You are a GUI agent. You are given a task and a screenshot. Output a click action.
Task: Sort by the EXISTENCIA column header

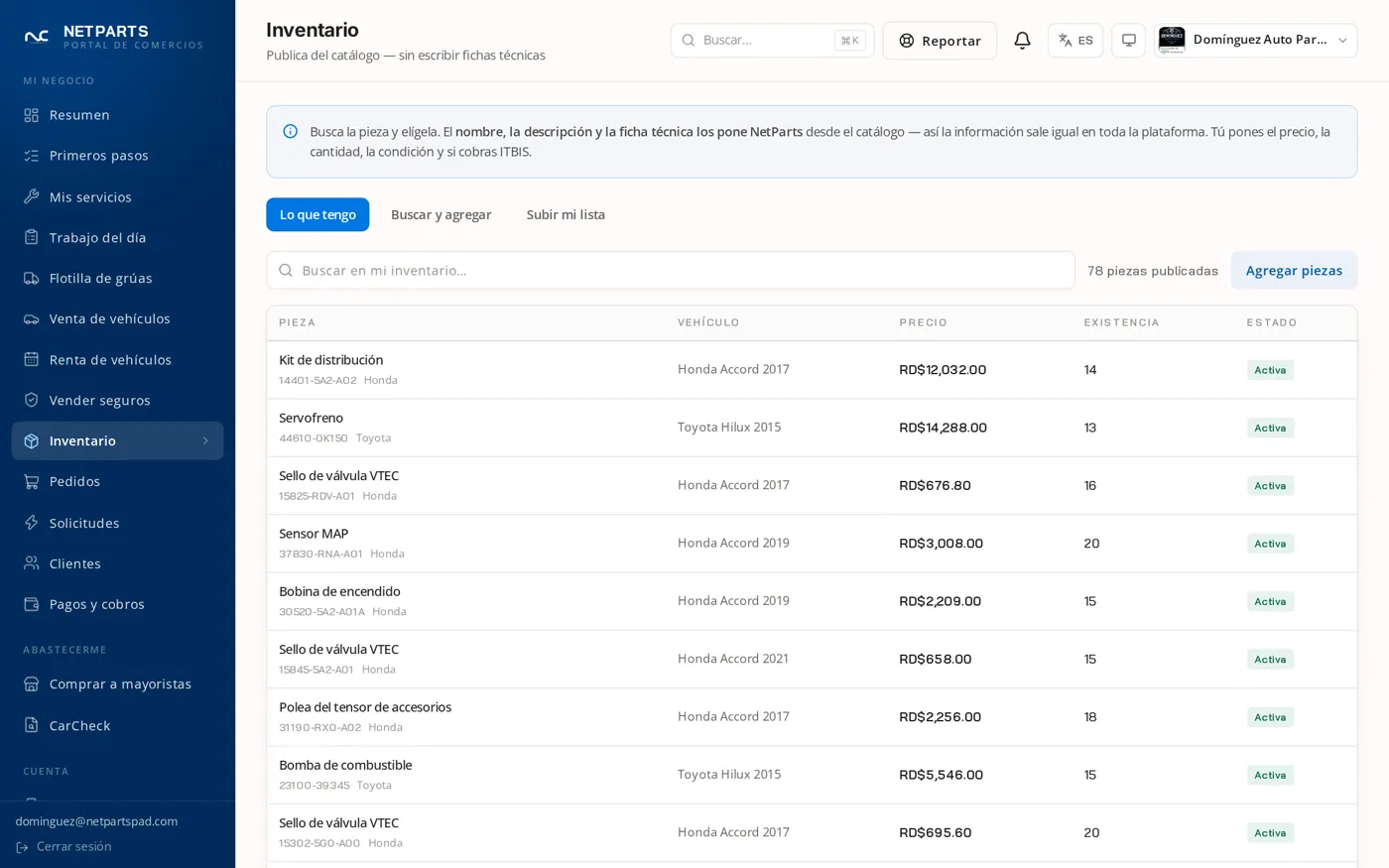tap(1121, 322)
